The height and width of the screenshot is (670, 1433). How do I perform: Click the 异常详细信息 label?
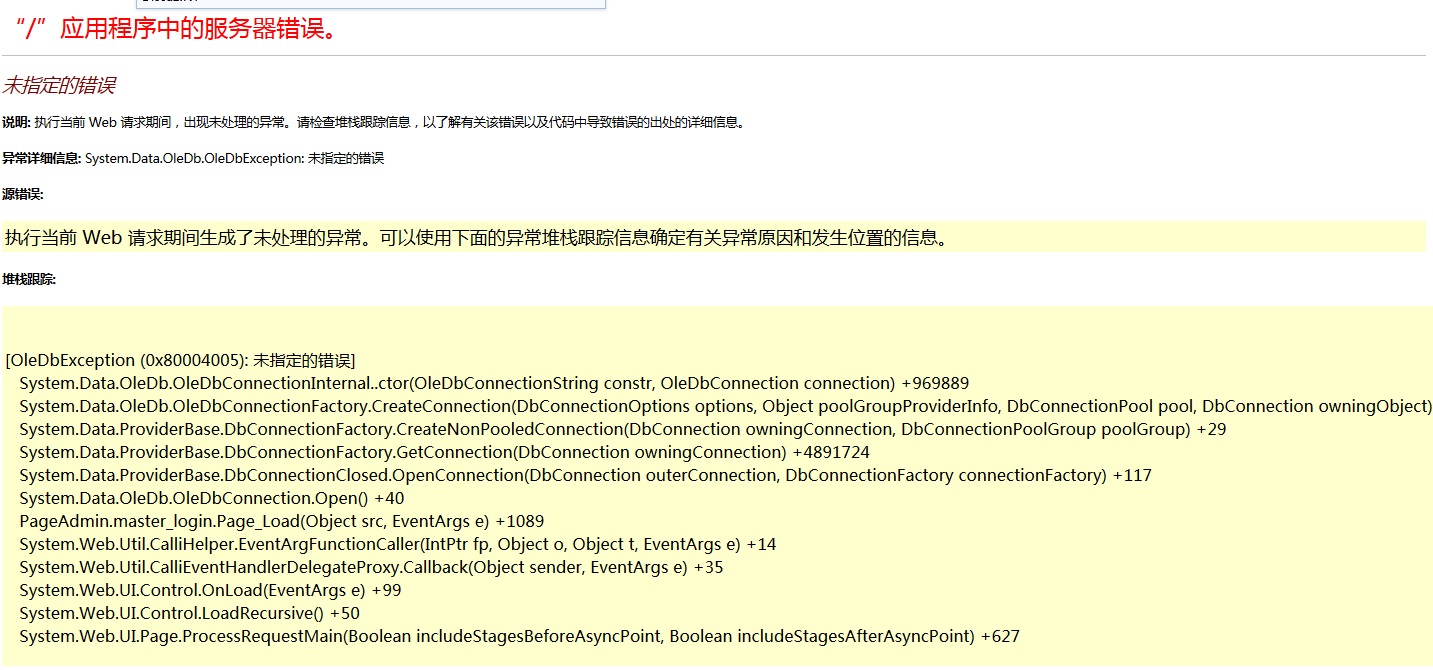pyautogui.click(x=41, y=158)
